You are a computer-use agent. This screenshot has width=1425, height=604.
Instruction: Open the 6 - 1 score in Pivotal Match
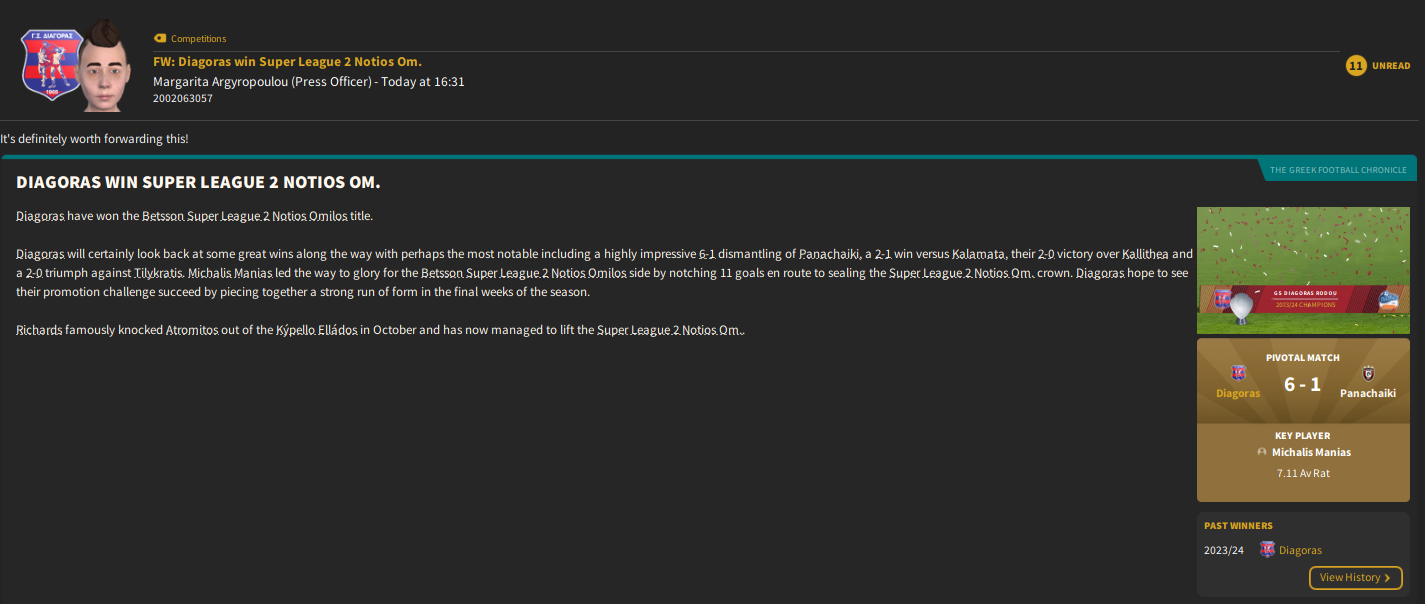pos(1302,384)
